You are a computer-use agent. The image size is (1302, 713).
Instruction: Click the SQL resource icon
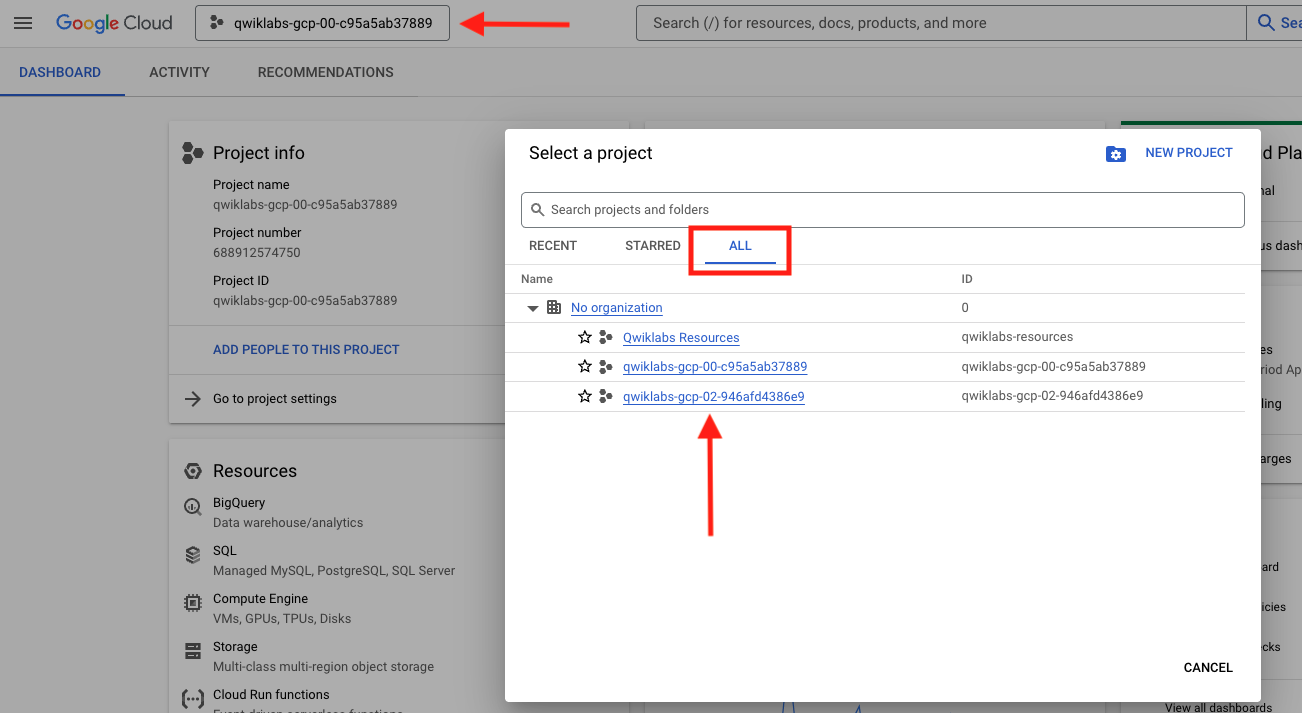192,555
